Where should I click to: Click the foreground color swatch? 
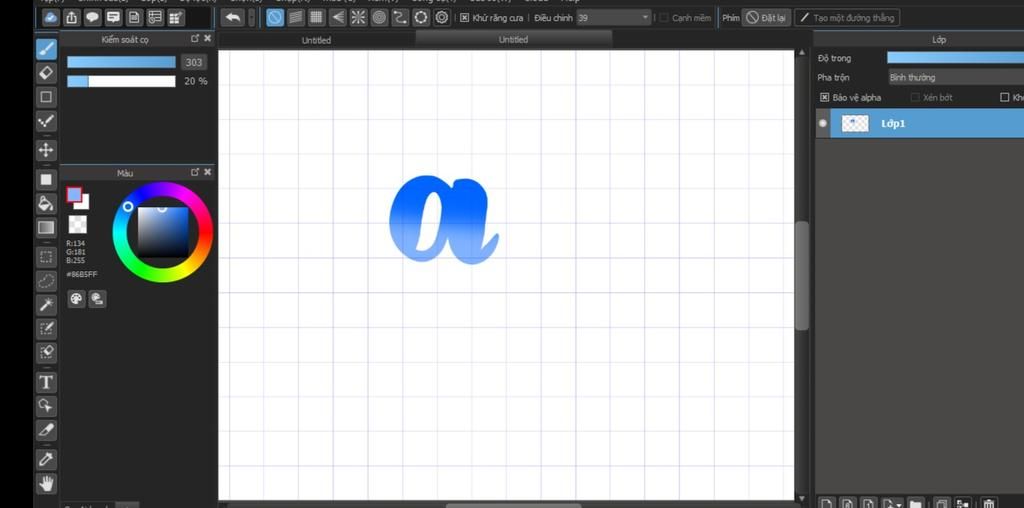pyautogui.click(x=74, y=195)
